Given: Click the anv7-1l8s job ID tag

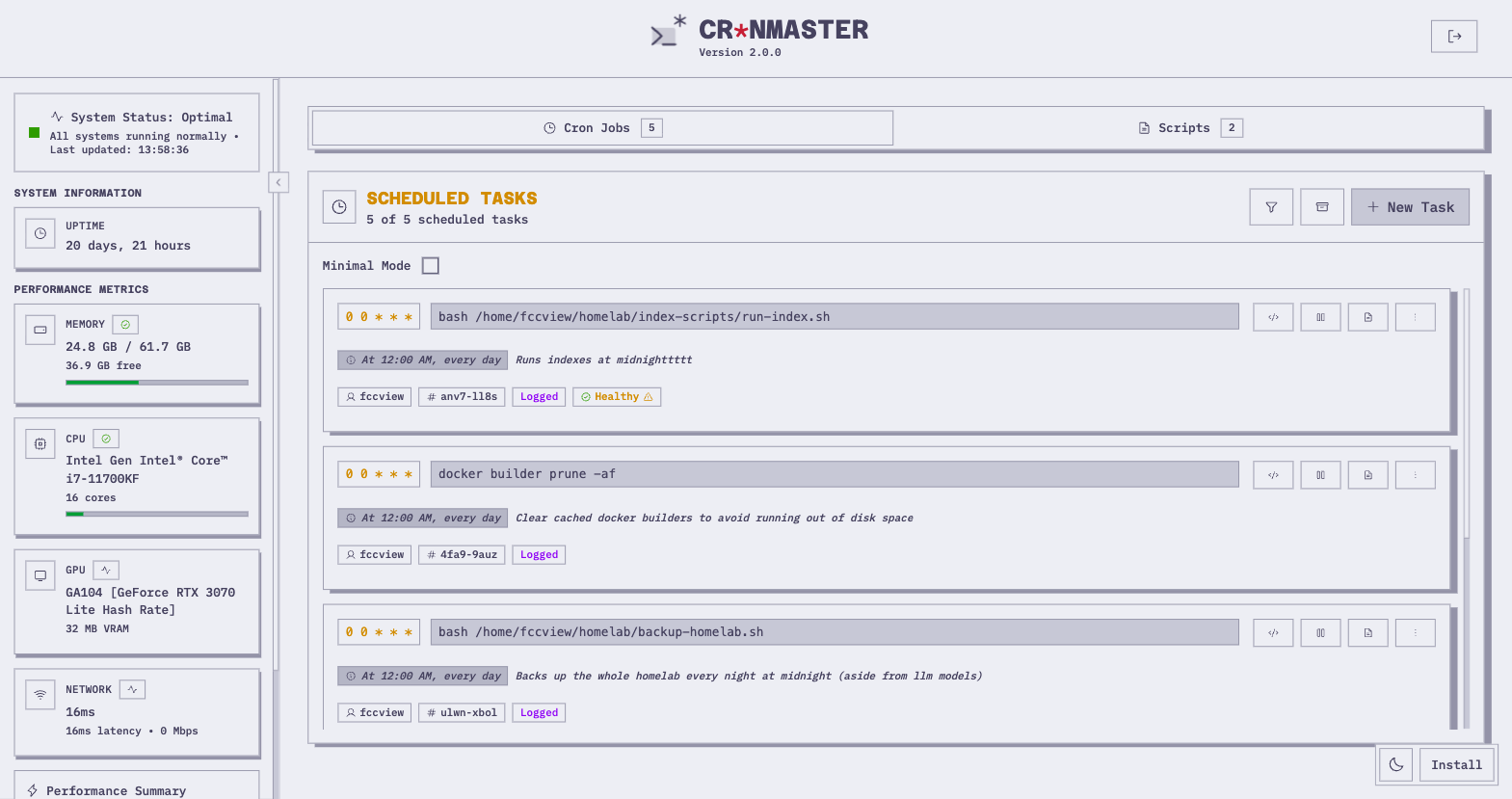Looking at the screenshot, I should (462, 397).
